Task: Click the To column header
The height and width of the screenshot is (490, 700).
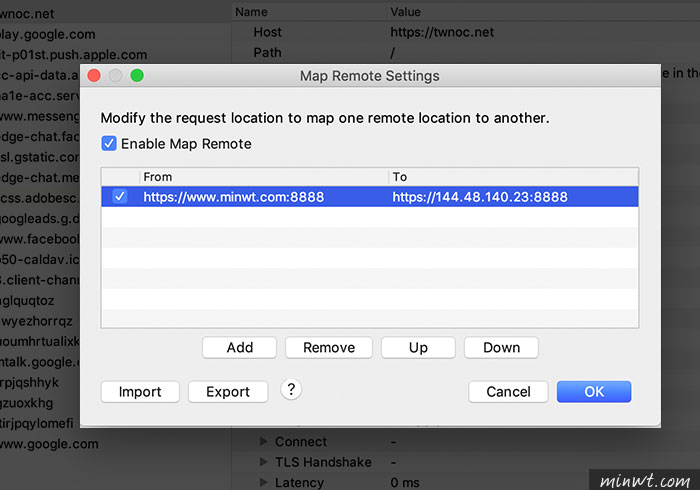Action: (x=513, y=177)
